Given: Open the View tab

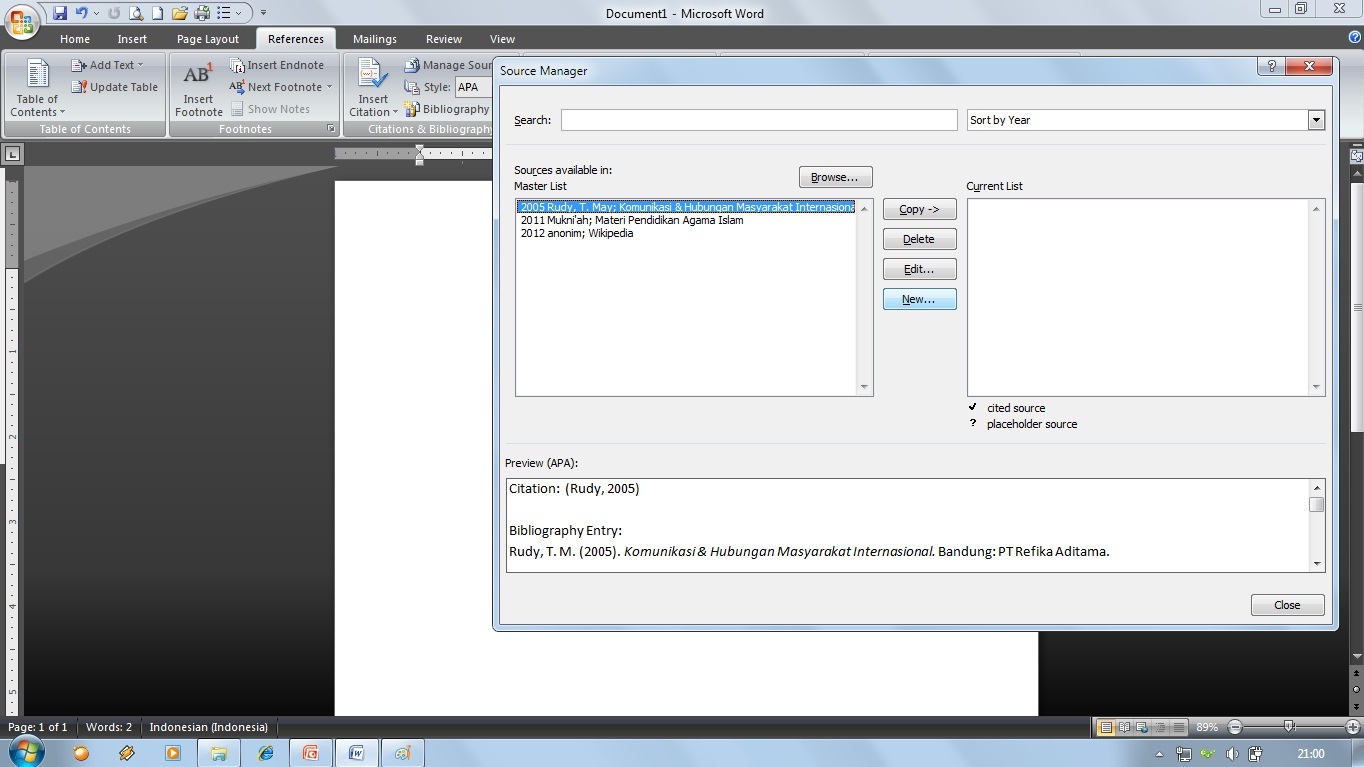Looking at the screenshot, I should (502, 39).
